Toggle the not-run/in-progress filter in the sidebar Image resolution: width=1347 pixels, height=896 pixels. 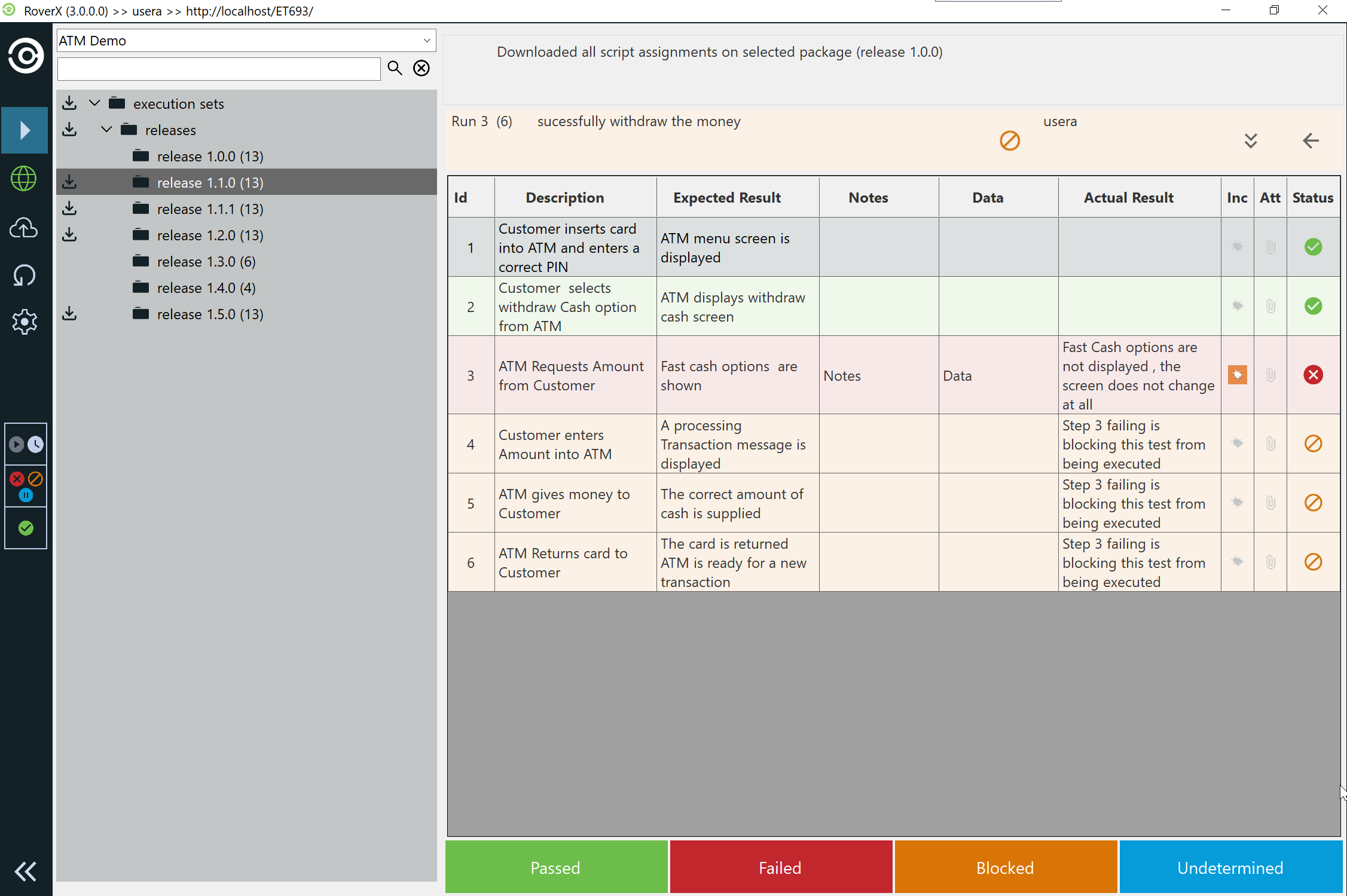point(26,444)
